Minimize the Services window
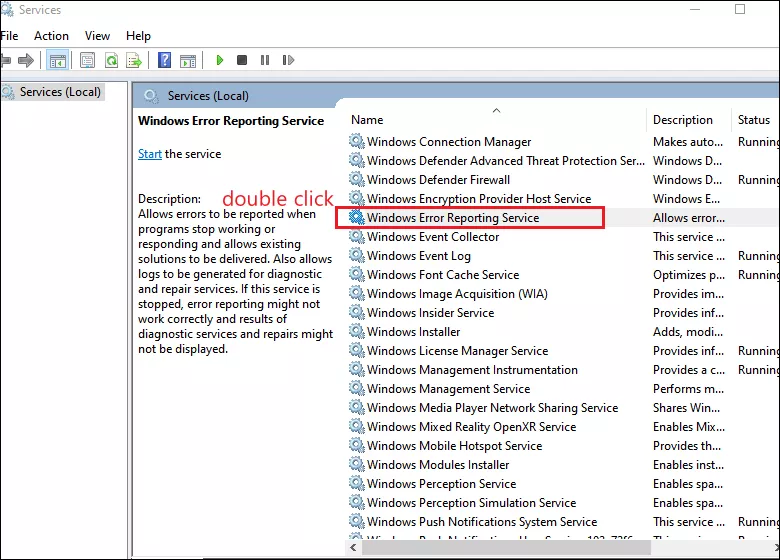 (x=695, y=9)
